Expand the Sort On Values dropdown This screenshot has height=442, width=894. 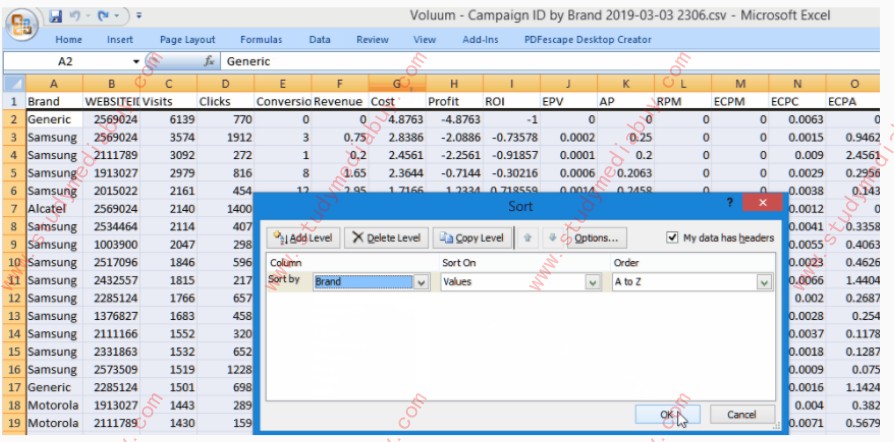(594, 282)
